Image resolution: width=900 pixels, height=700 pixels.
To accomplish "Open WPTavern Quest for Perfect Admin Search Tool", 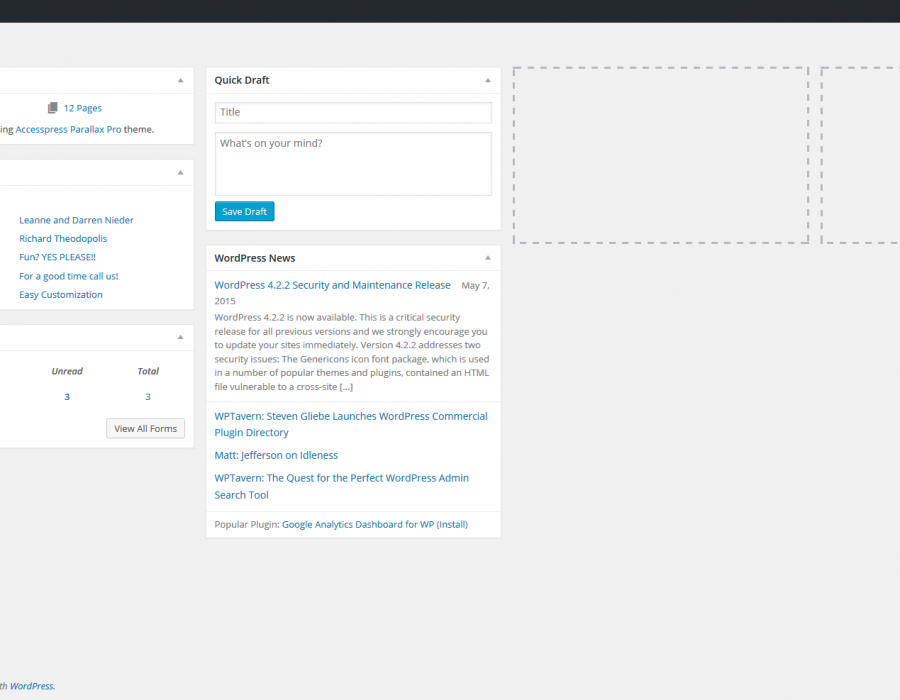I will (342, 486).
